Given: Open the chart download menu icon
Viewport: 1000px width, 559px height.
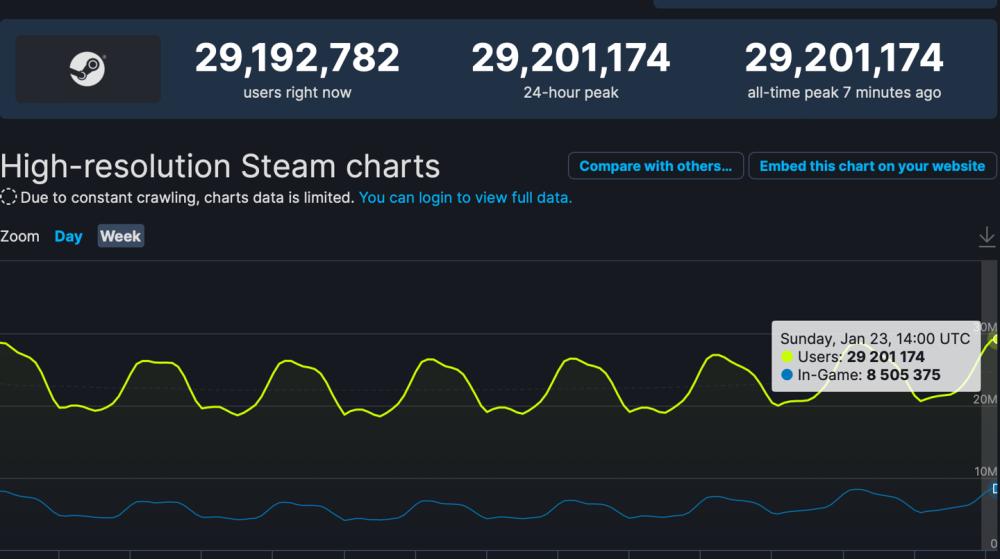Looking at the screenshot, I should tap(986, 236).
